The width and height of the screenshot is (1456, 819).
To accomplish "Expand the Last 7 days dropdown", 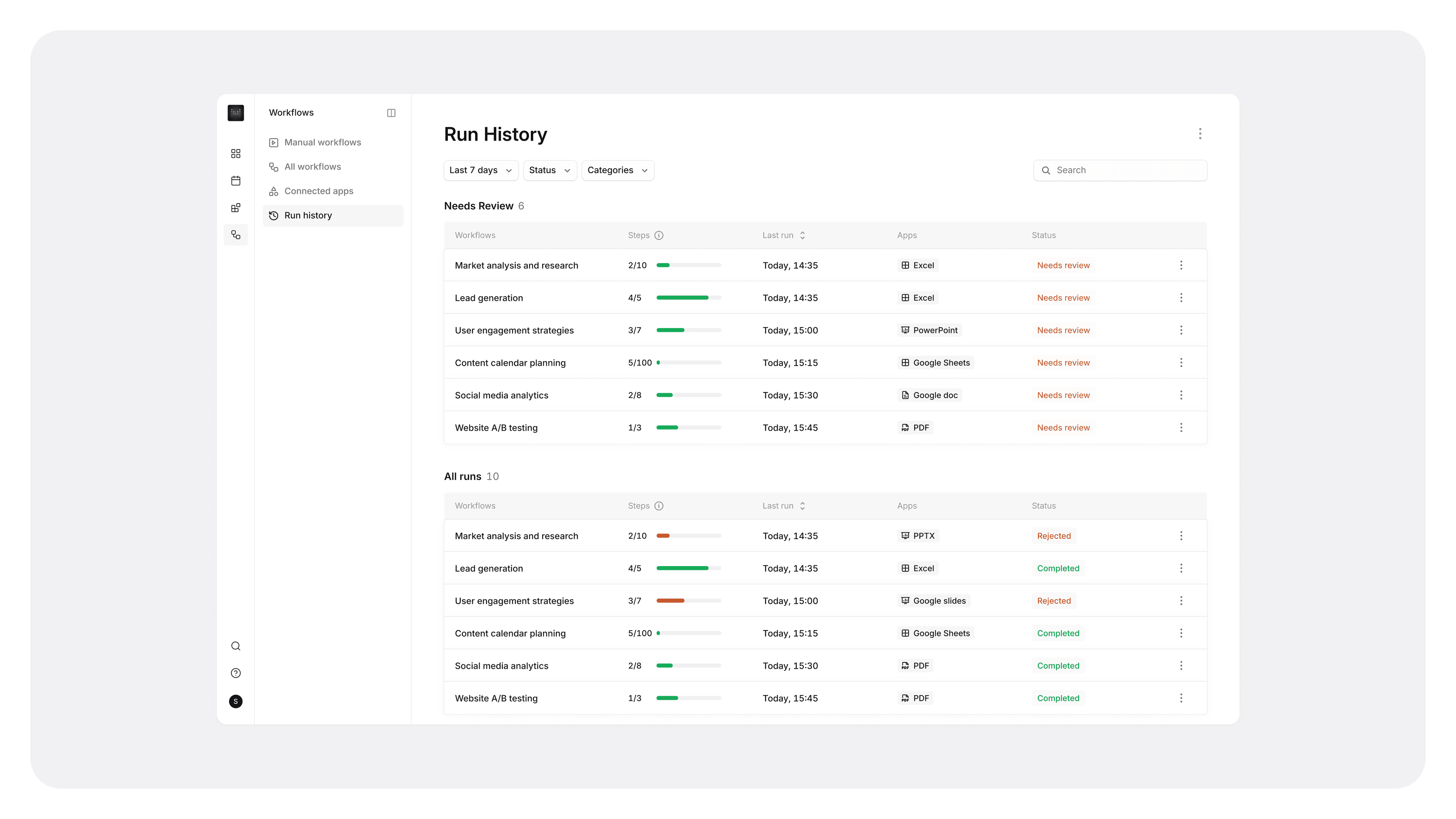I will click(x=480, y=170).
